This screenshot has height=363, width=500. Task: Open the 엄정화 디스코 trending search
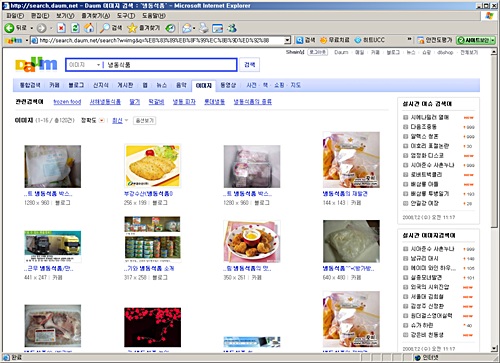[x=427, y=155]
